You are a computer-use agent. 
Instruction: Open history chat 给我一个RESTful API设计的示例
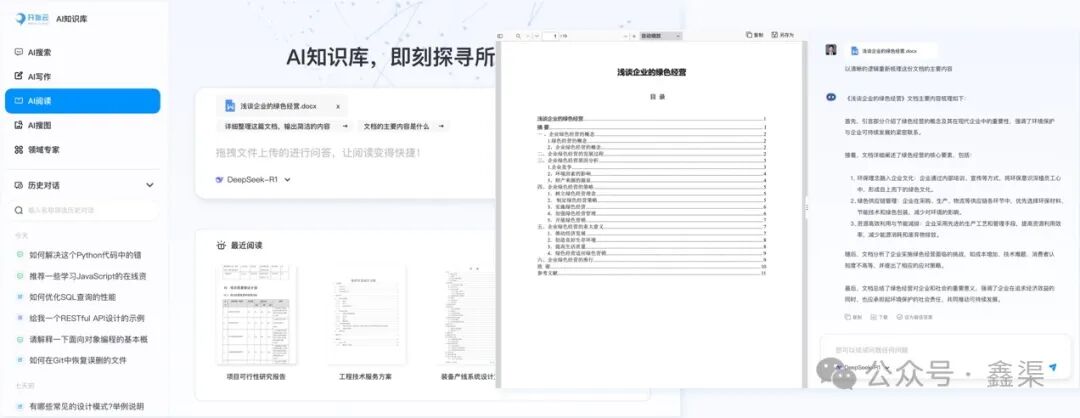[x=85, y=318]
